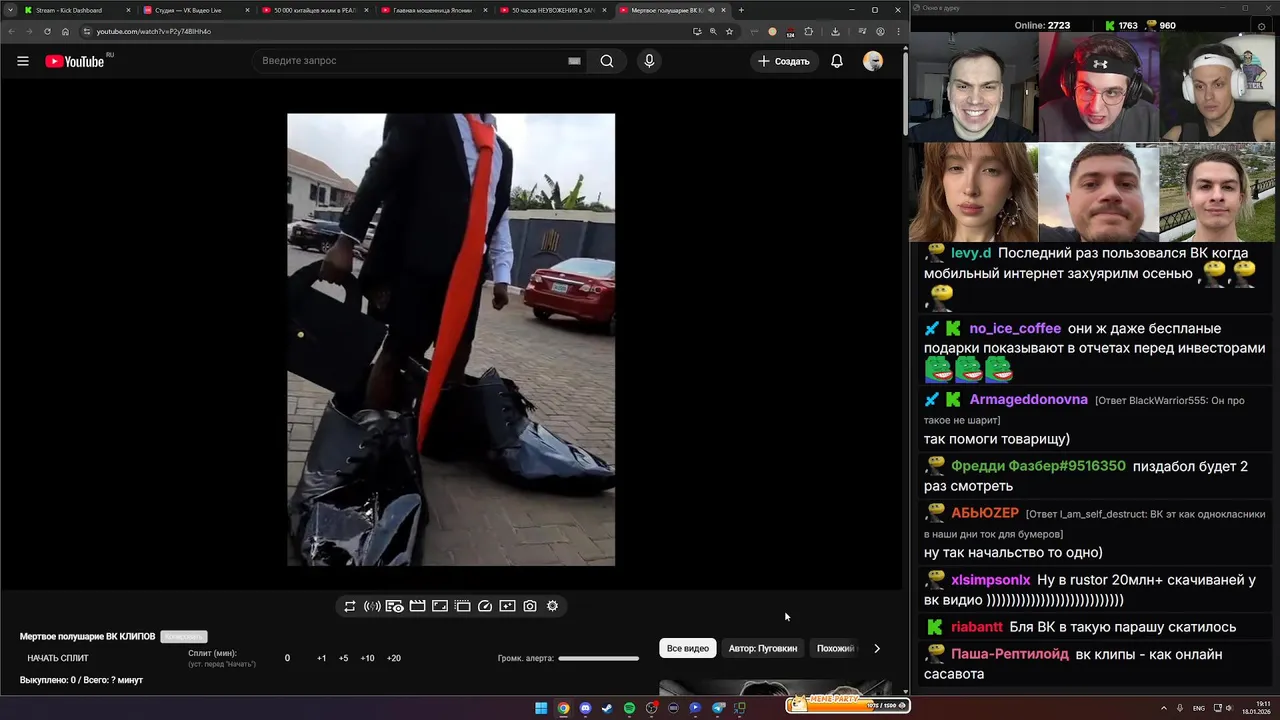Open the Windows Start menu
1280x720 pixels.
tap(541, 708)
